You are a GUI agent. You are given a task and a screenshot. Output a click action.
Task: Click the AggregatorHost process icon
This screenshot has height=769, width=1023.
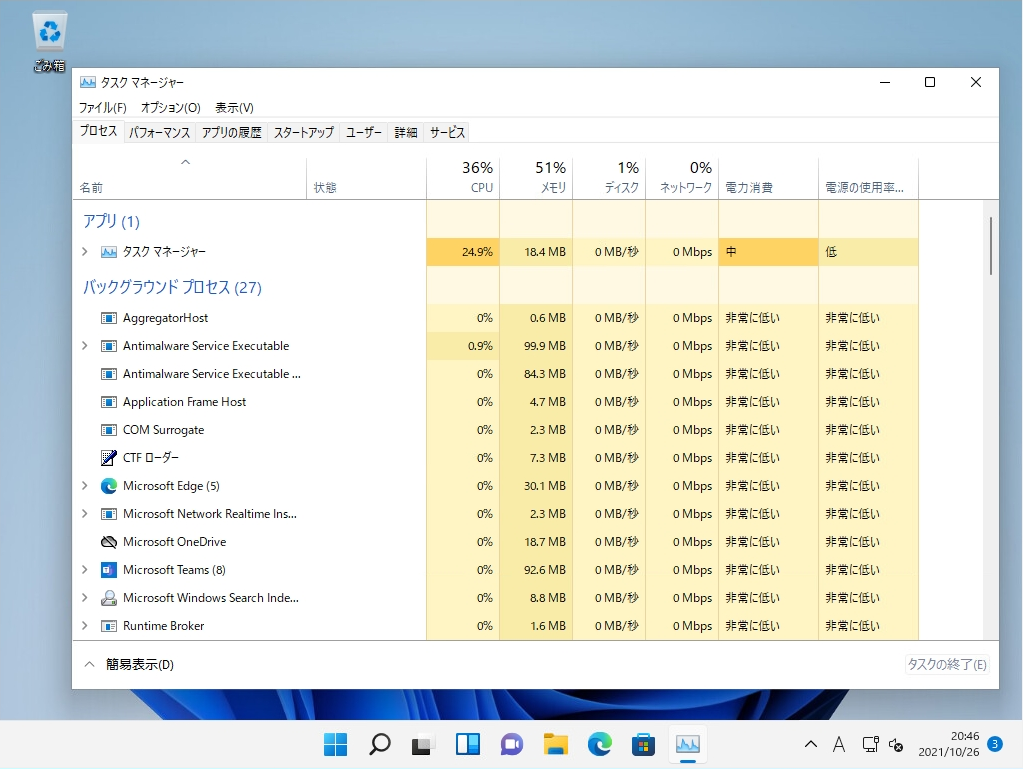(x=108, y=318)
